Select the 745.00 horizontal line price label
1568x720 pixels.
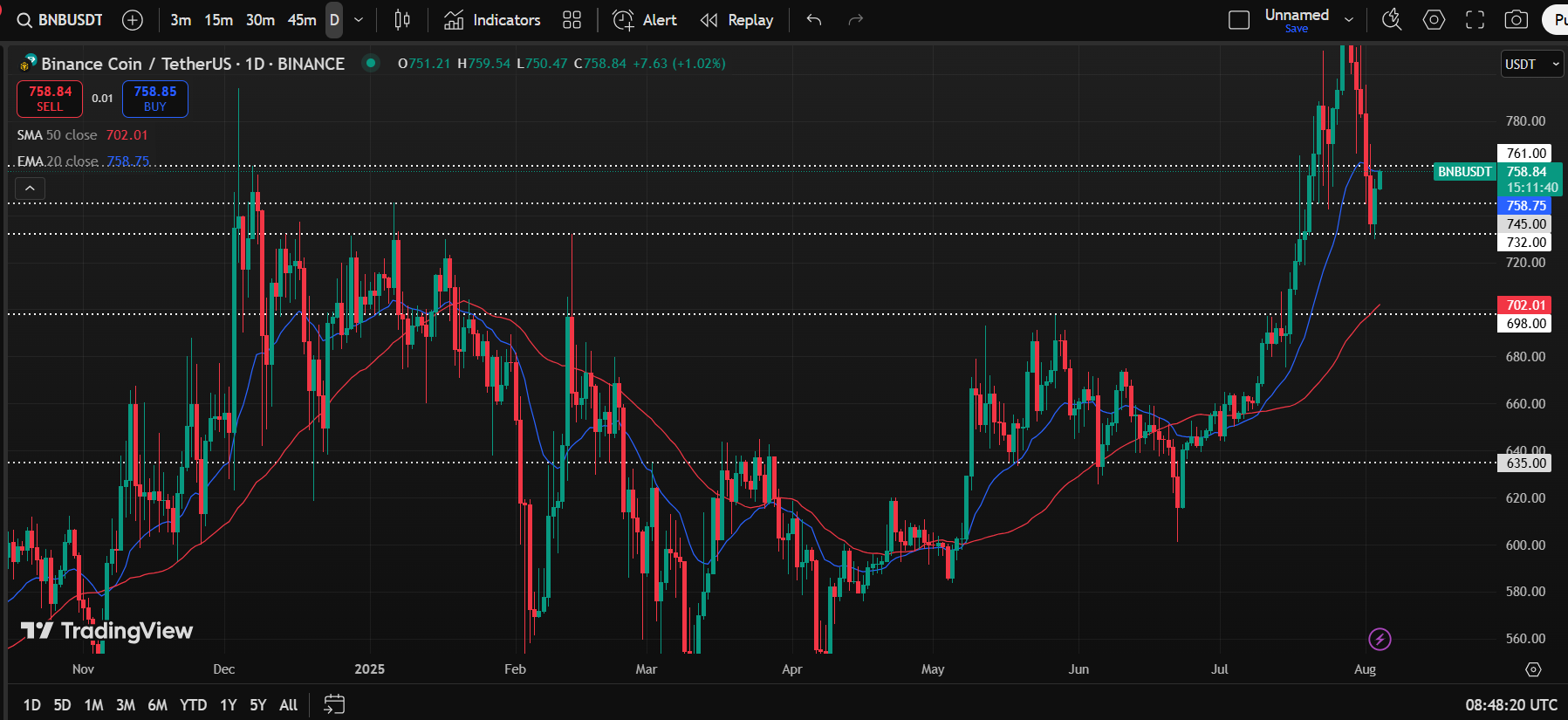point(1526,224)
